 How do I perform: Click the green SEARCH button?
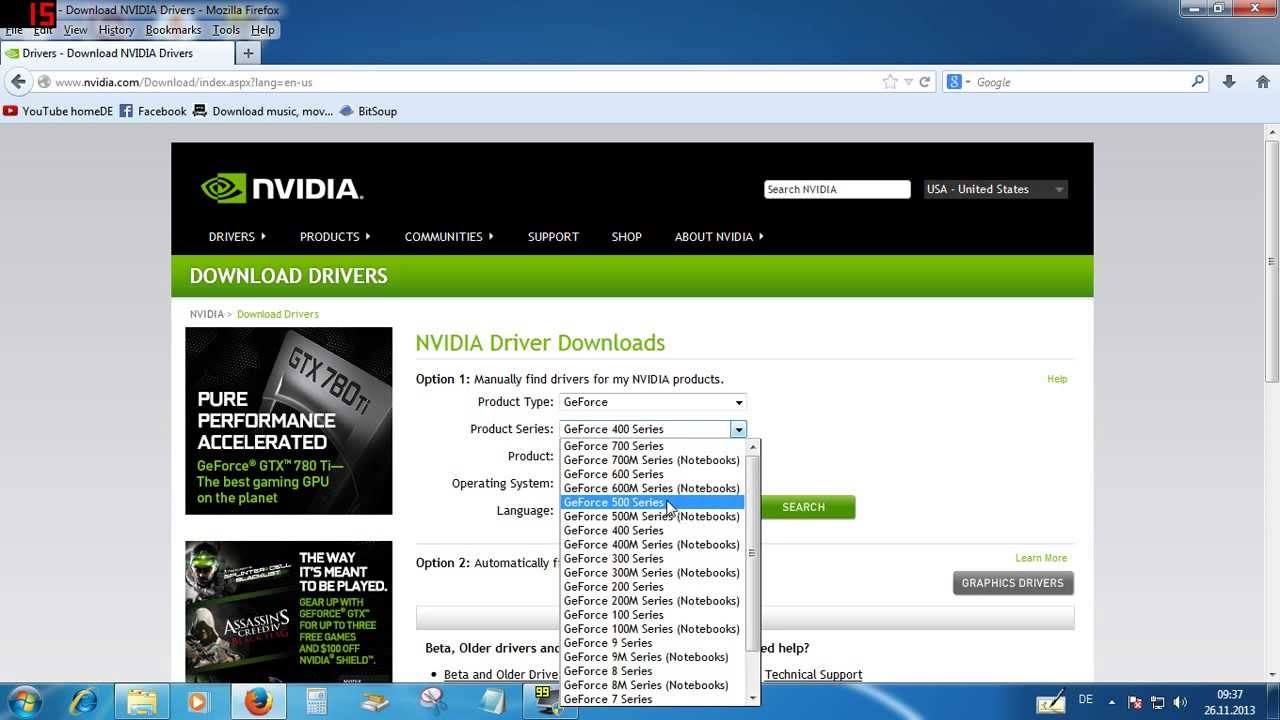(x=804, y=507)
